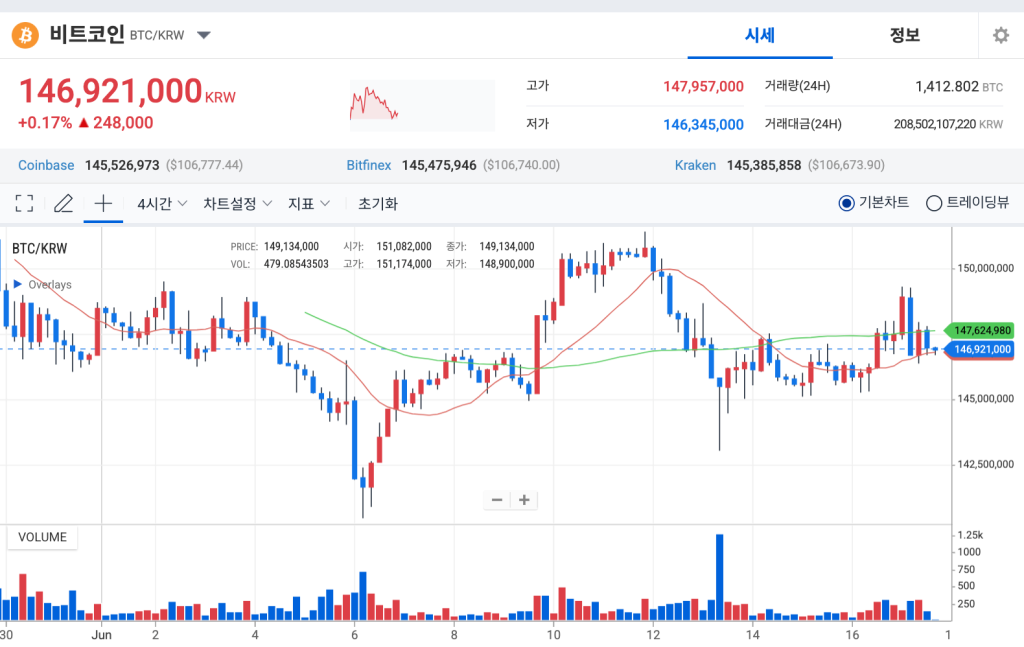The width and height of the screenshot is (1024, 647).
Task: Click the 145,526,973 Coinbase price
Action: 122,165
